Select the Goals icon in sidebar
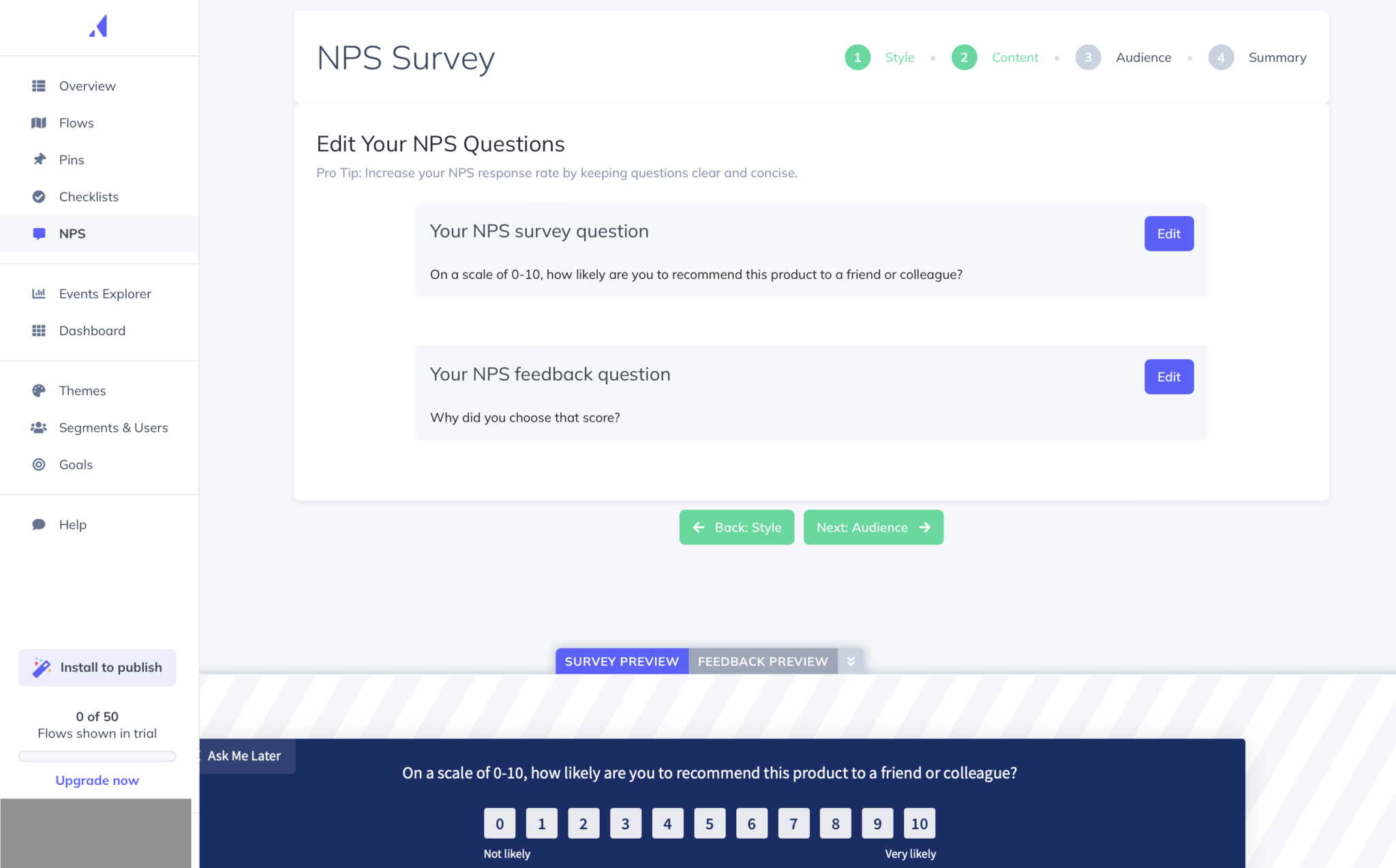Viewport: 1396px width, 868px height. (39, 464)
